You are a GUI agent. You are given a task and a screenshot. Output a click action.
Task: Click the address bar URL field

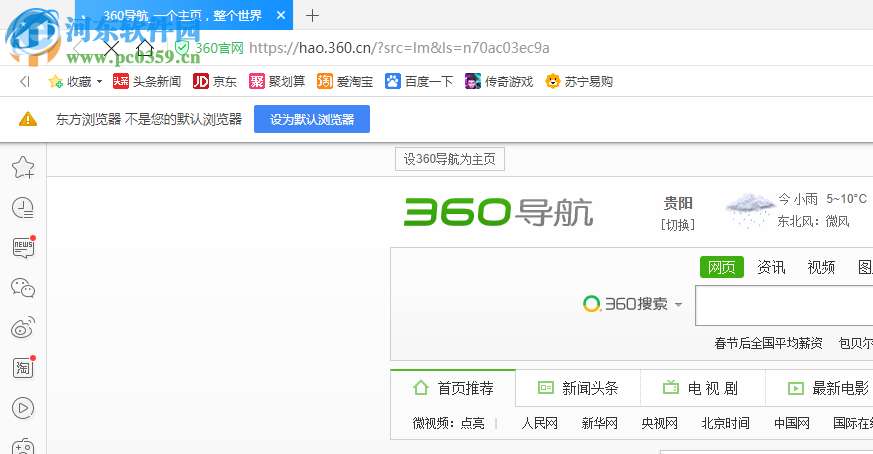[399, 48]
